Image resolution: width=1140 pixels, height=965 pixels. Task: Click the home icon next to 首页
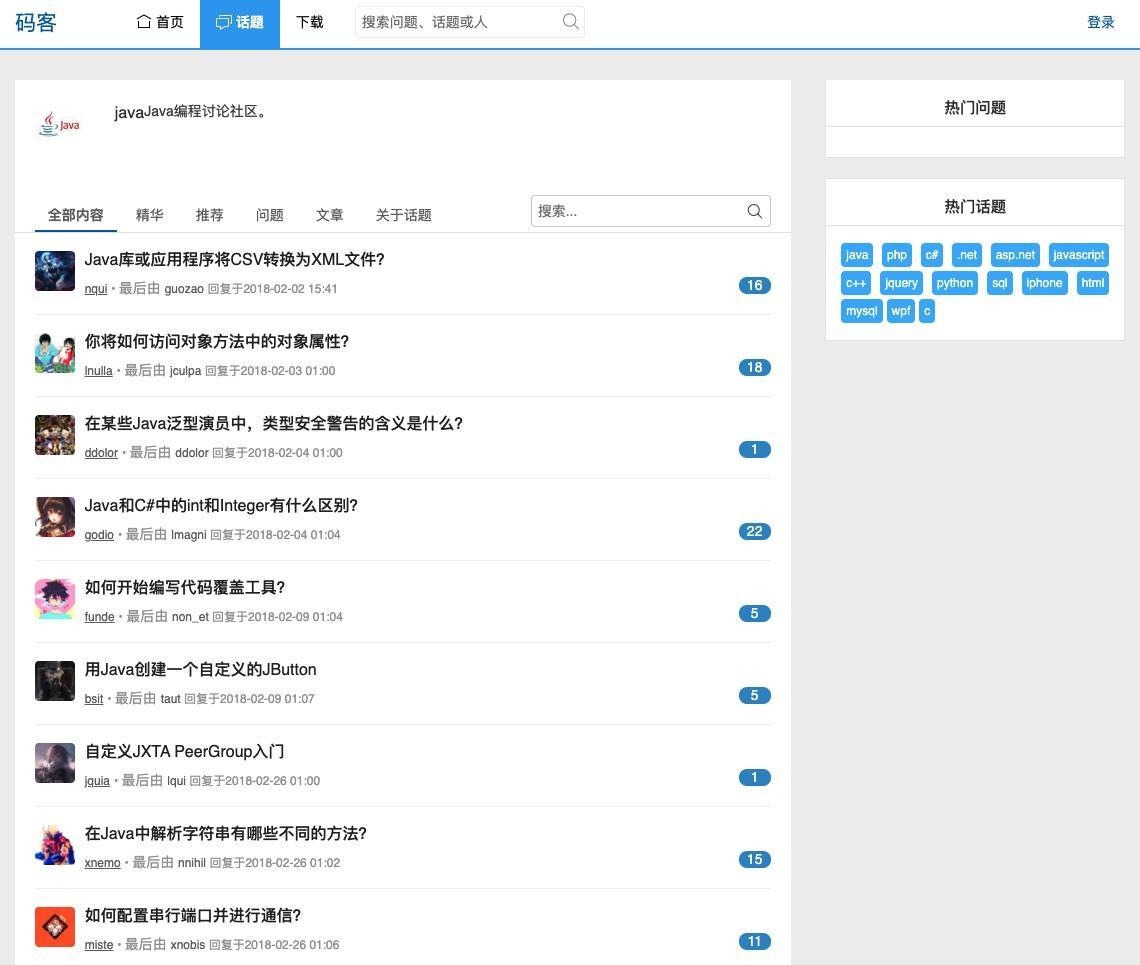coord(142,21)
